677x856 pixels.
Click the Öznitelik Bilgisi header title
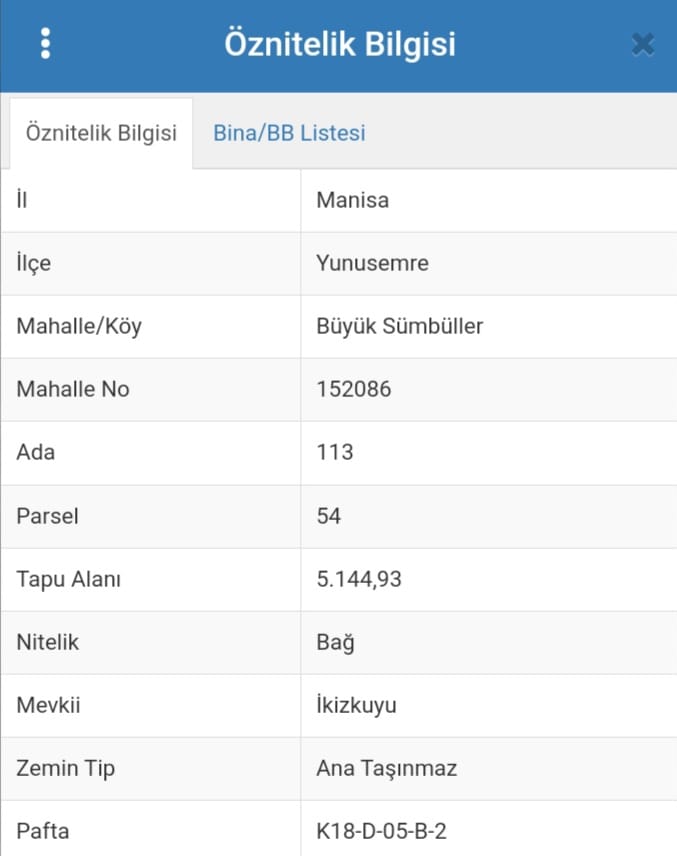pyautogui.click(x=340, y=44)
